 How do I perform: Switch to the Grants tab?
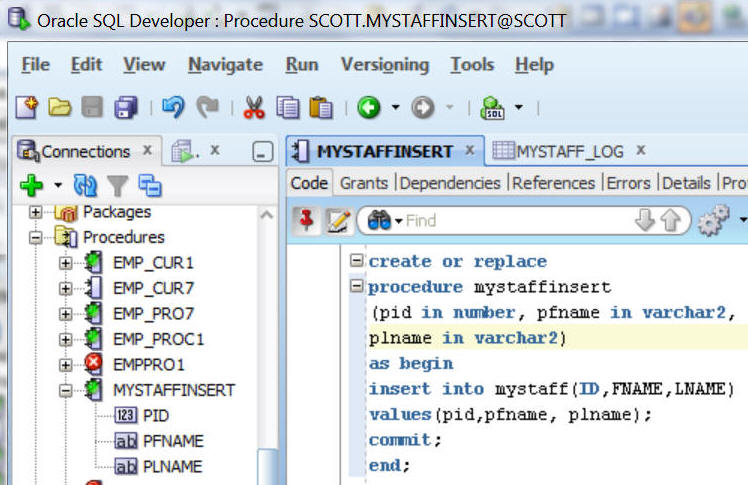[364, 183]
